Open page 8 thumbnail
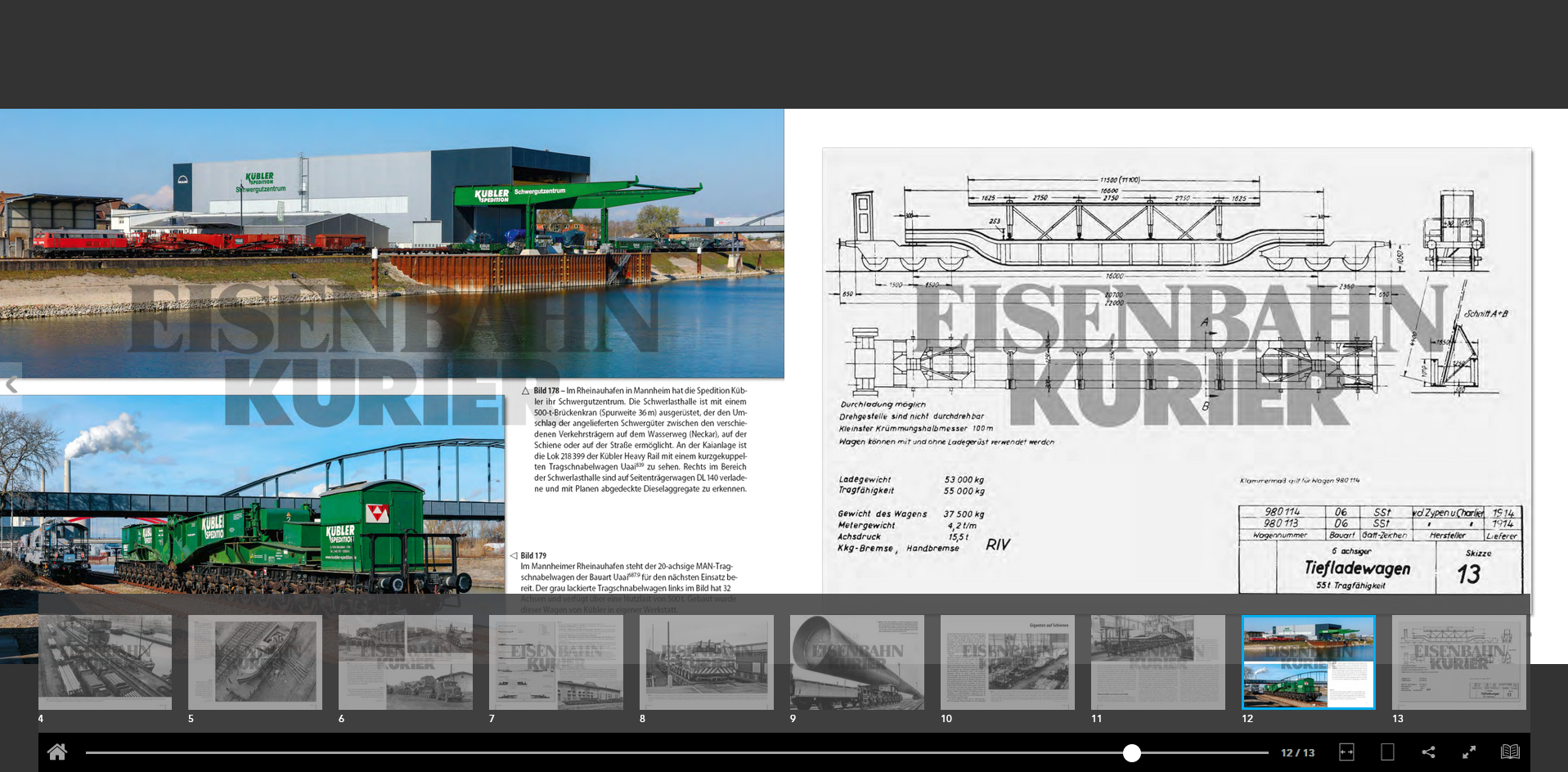Image resolution: width=1568 pixels, height=772 pixels. pyautogui.click(x=707, y=662)
